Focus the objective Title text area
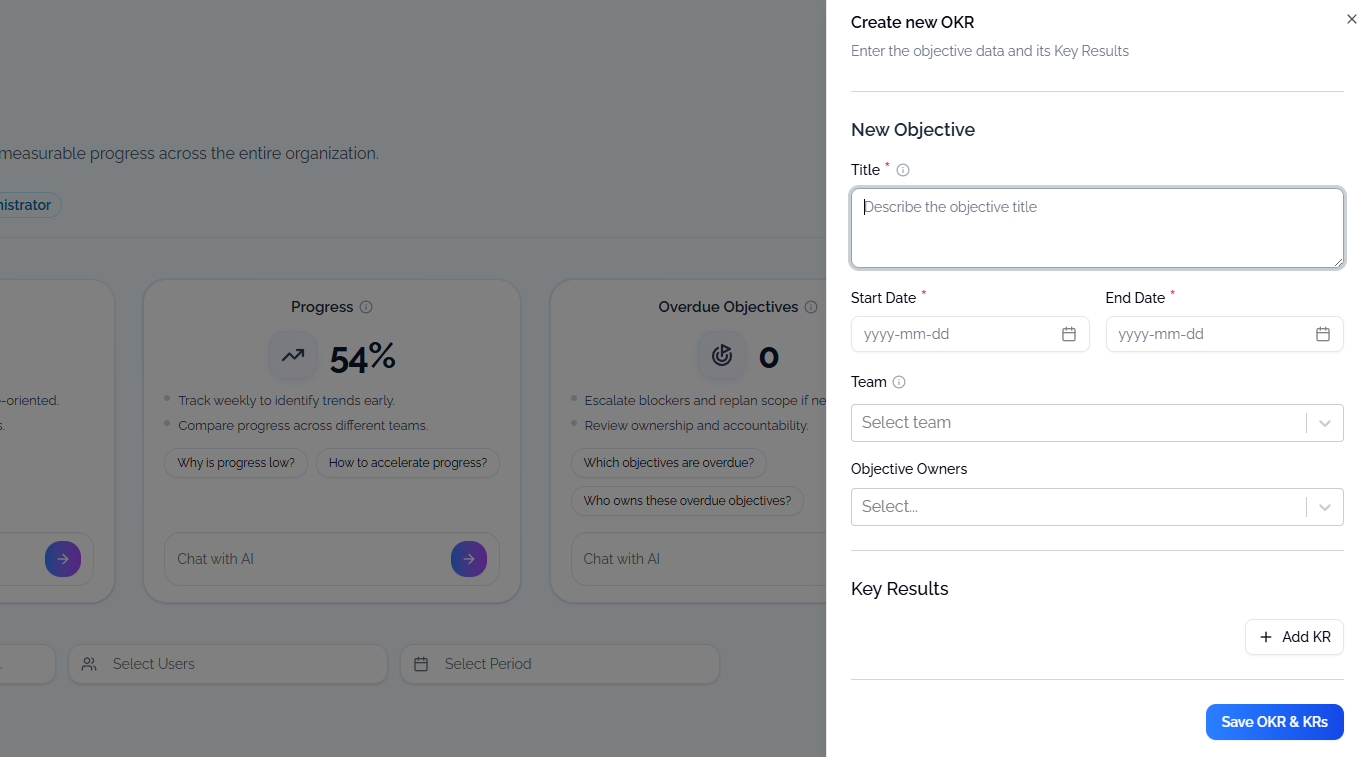This screenshot has height=757, width=1367. pos(1097,228)
